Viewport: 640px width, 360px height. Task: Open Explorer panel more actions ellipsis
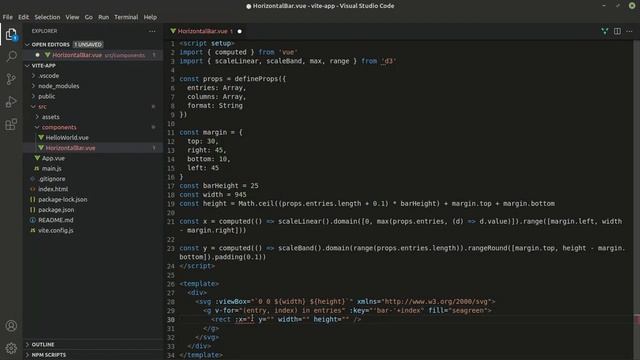(152, 31)
